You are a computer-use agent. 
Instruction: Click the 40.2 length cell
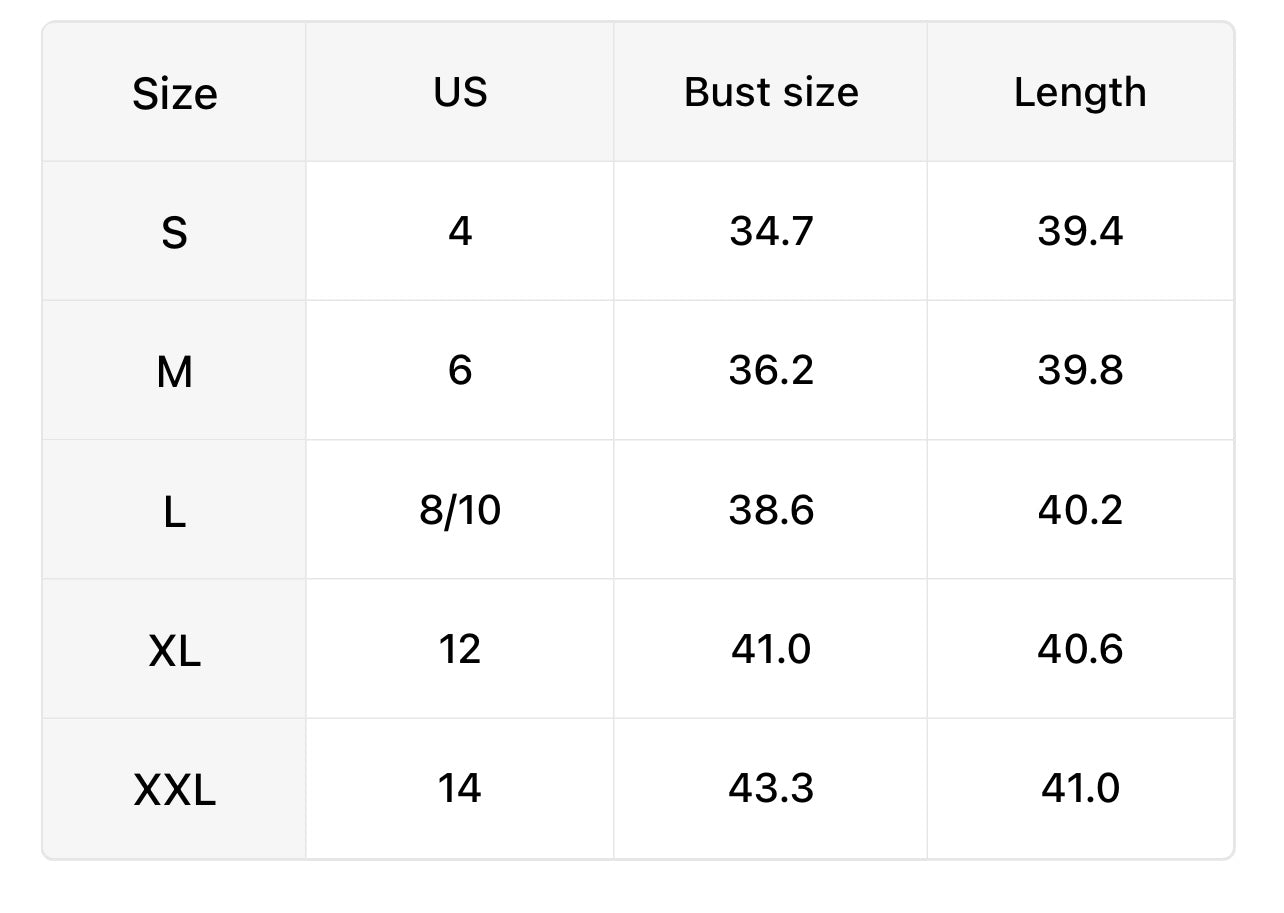1080,510
